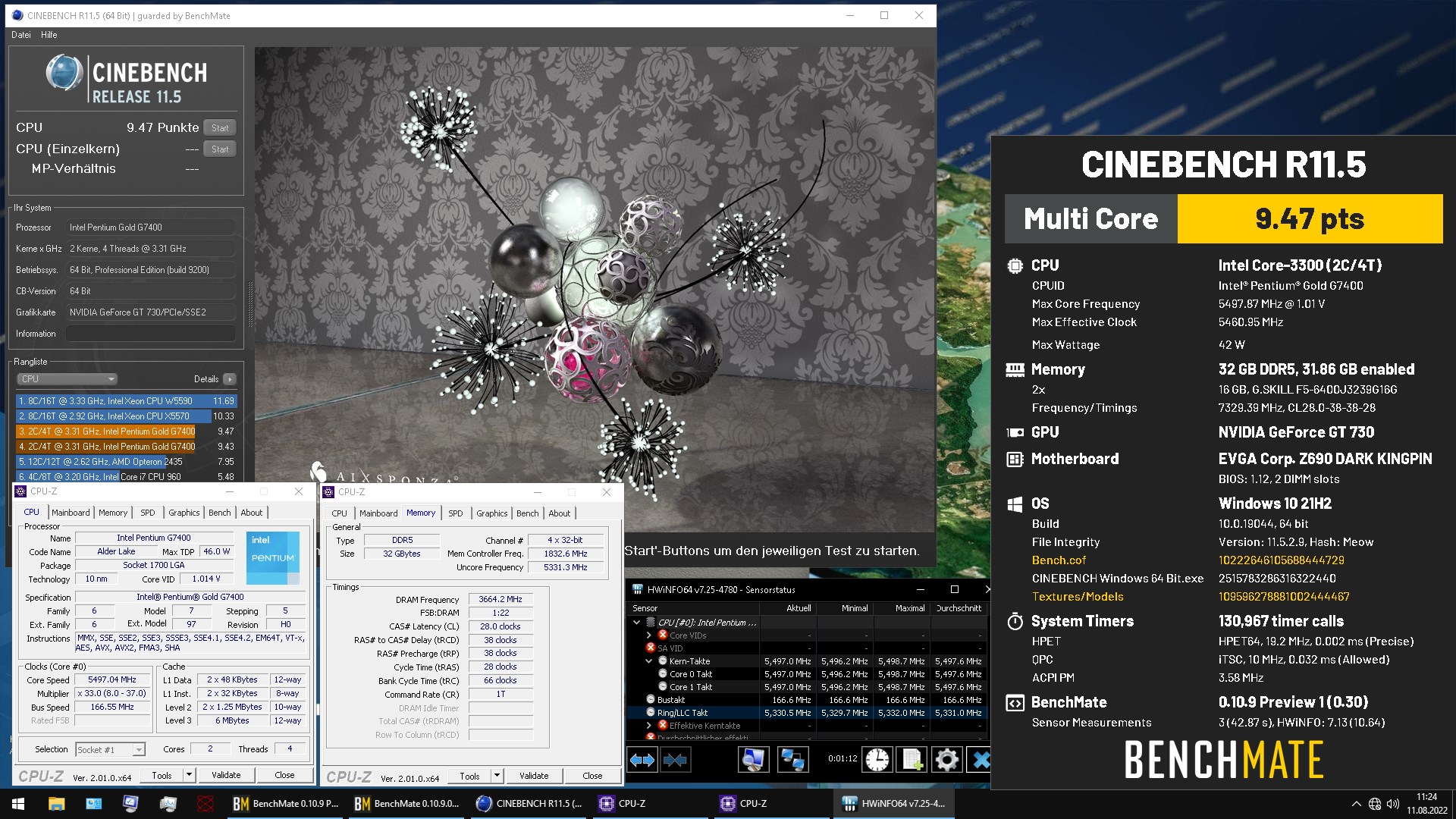Viewport: 1456px width, 819px height.
Task: Click Bench.cof label in BenchMate panel
Action: pyautogui.click(x=1059, y=560)
